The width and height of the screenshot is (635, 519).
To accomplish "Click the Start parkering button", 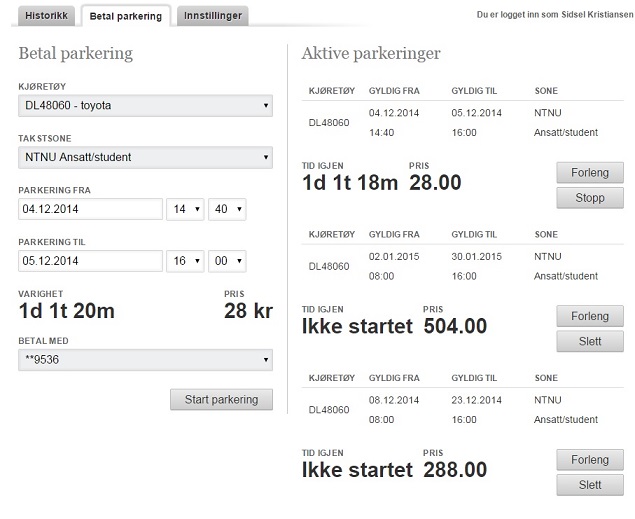I will pyautogui.click(x=222, y=400).
